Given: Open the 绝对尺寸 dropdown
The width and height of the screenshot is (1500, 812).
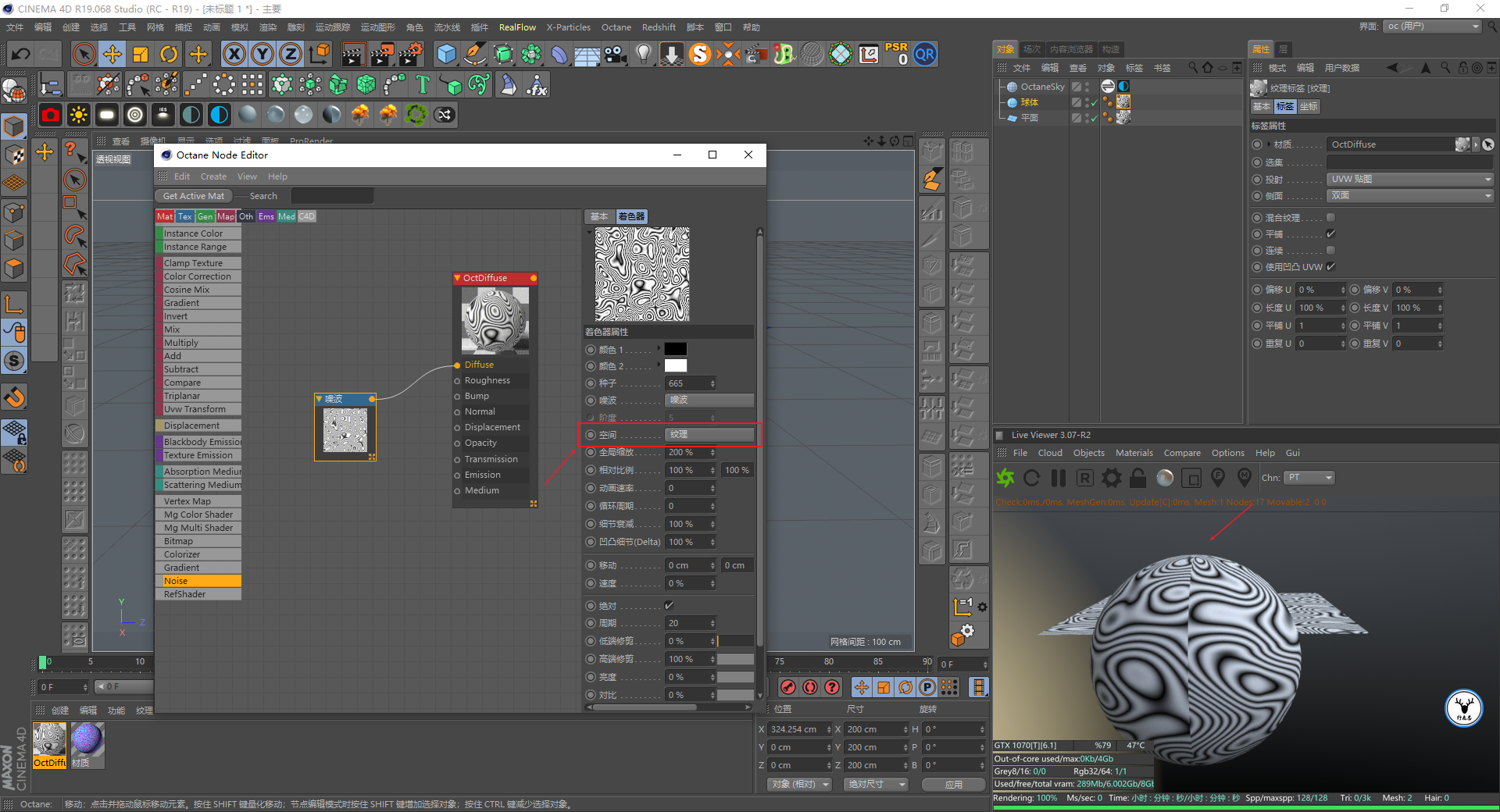Looking at the screenshot, I should [x=876, y=784].
